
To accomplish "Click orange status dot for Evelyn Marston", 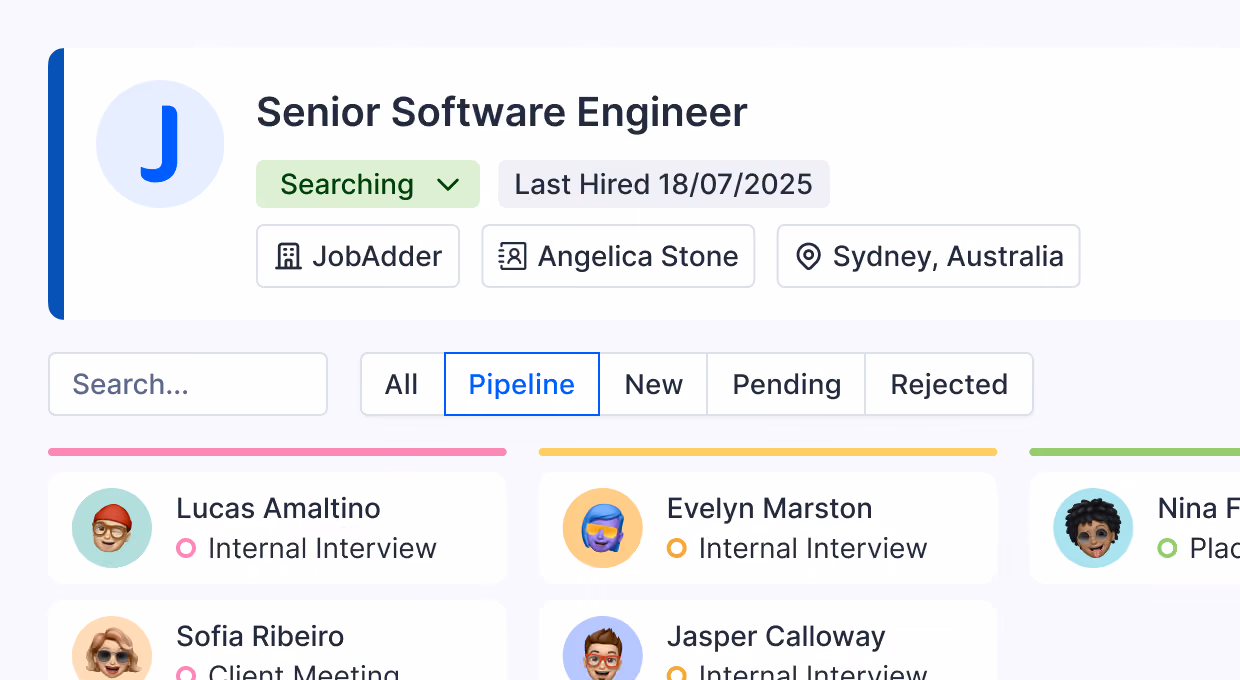I will tap(677, 548).
